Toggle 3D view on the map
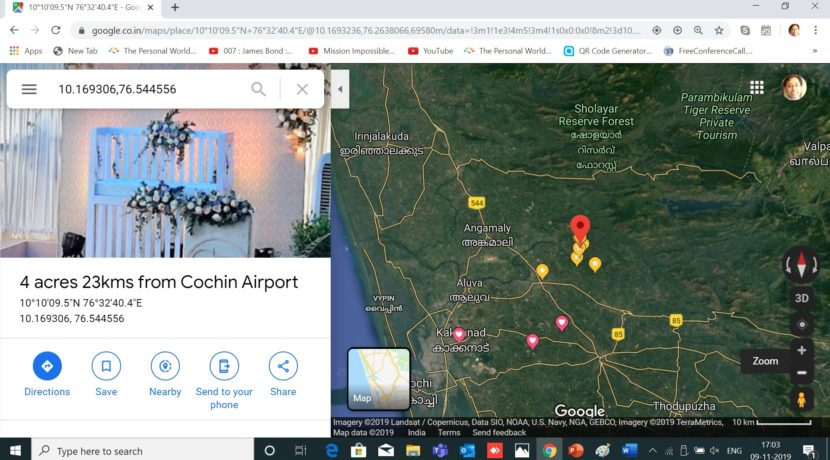This screenshot has height=460, width=830. [801, 298]
